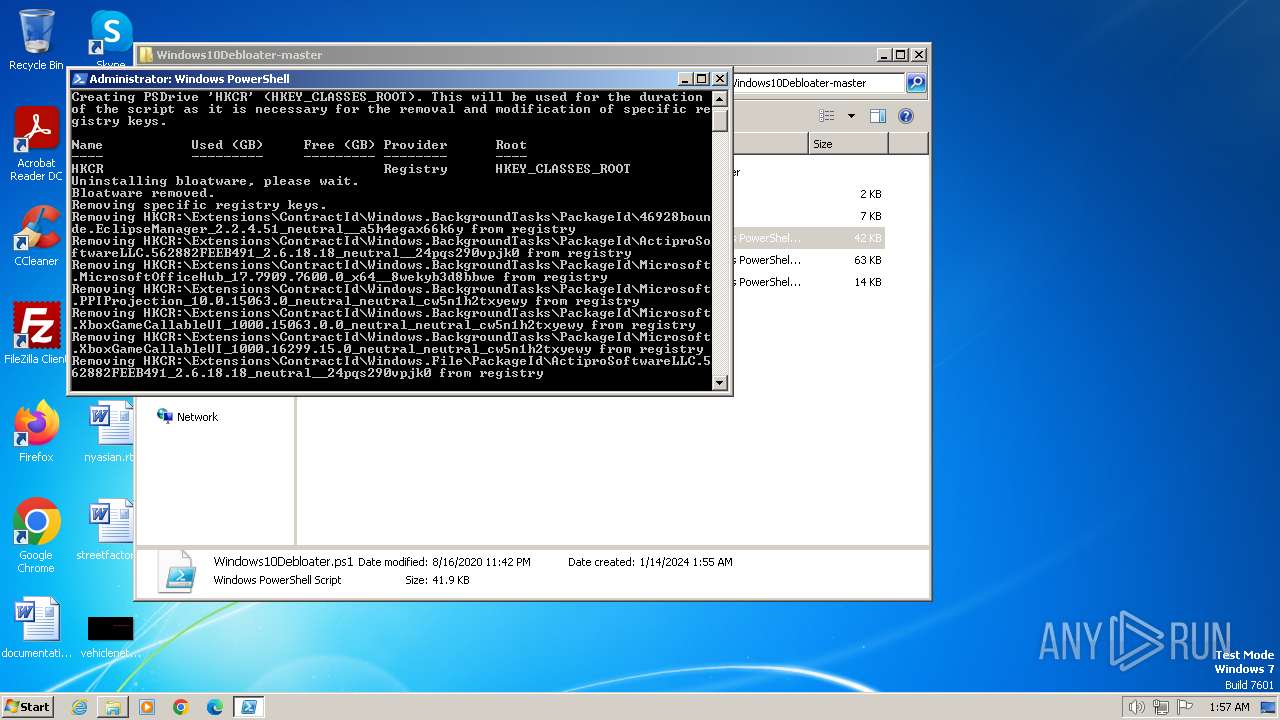Screen dimensions: 1280x720
Task: Select the 7 KB file row
Action: pyautogui.click(x=808, y=216)
